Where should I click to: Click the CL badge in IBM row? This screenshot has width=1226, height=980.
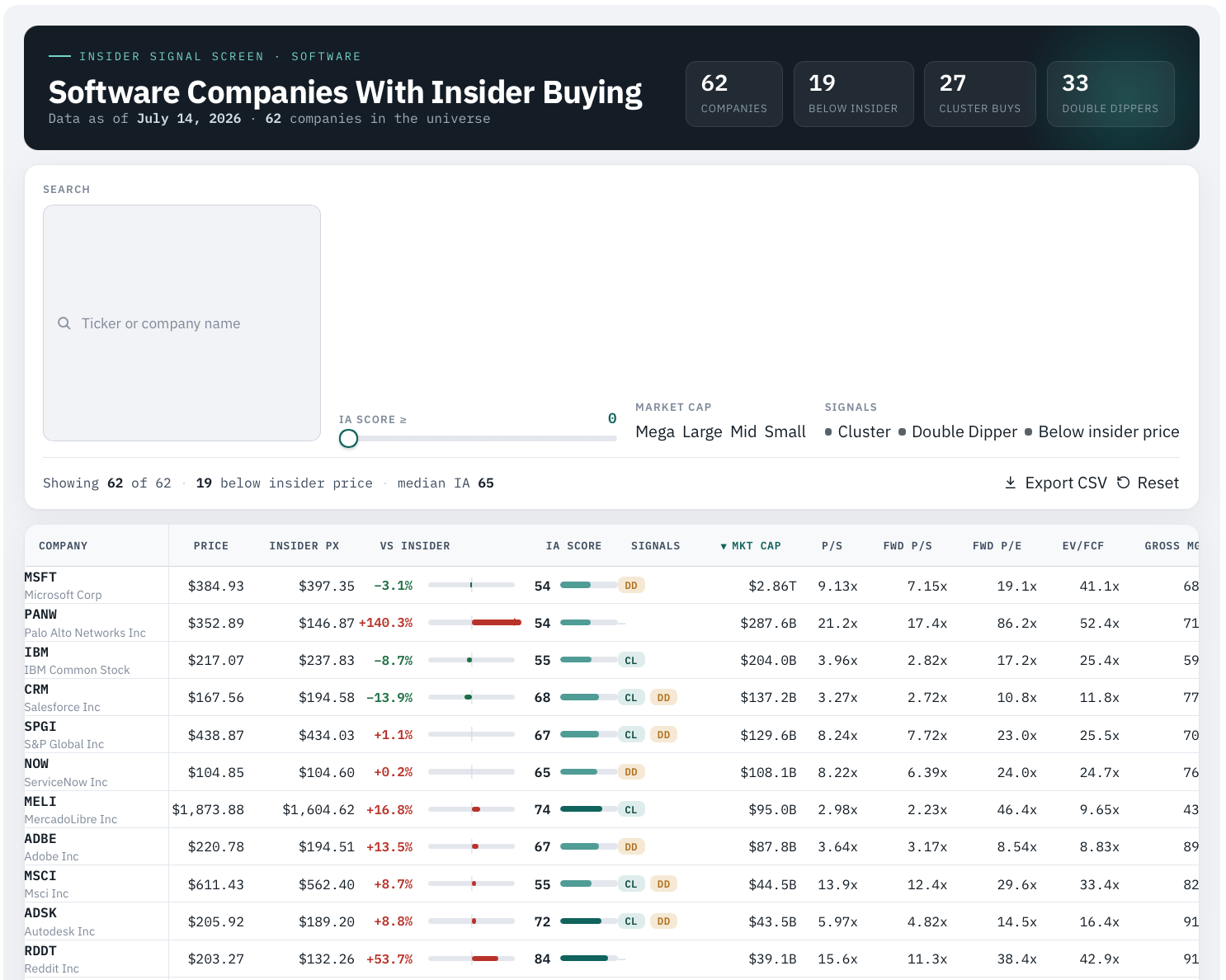(631, 660)
